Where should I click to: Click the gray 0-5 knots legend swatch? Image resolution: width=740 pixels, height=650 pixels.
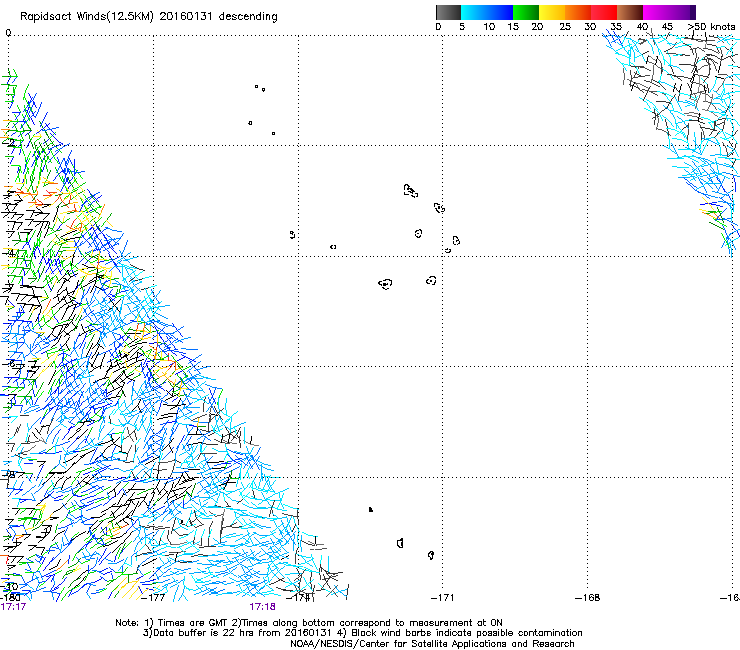tap(448, 12)
